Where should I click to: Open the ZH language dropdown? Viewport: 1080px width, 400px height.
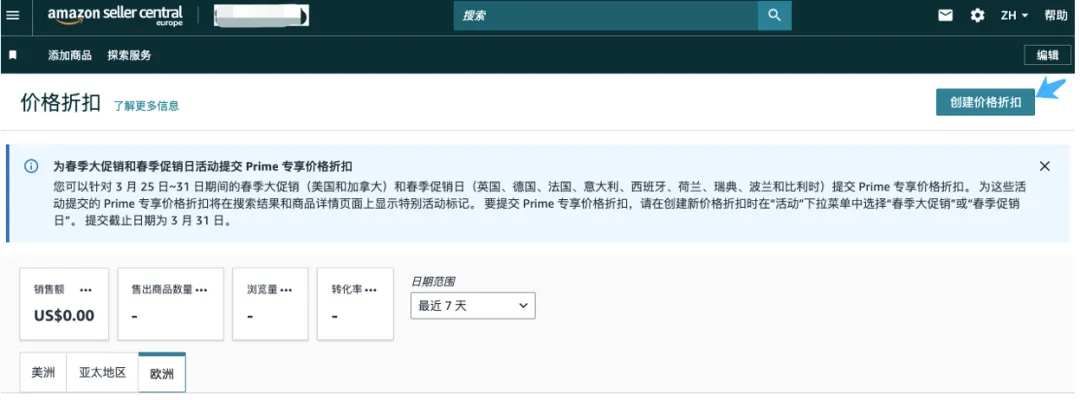1014,16
